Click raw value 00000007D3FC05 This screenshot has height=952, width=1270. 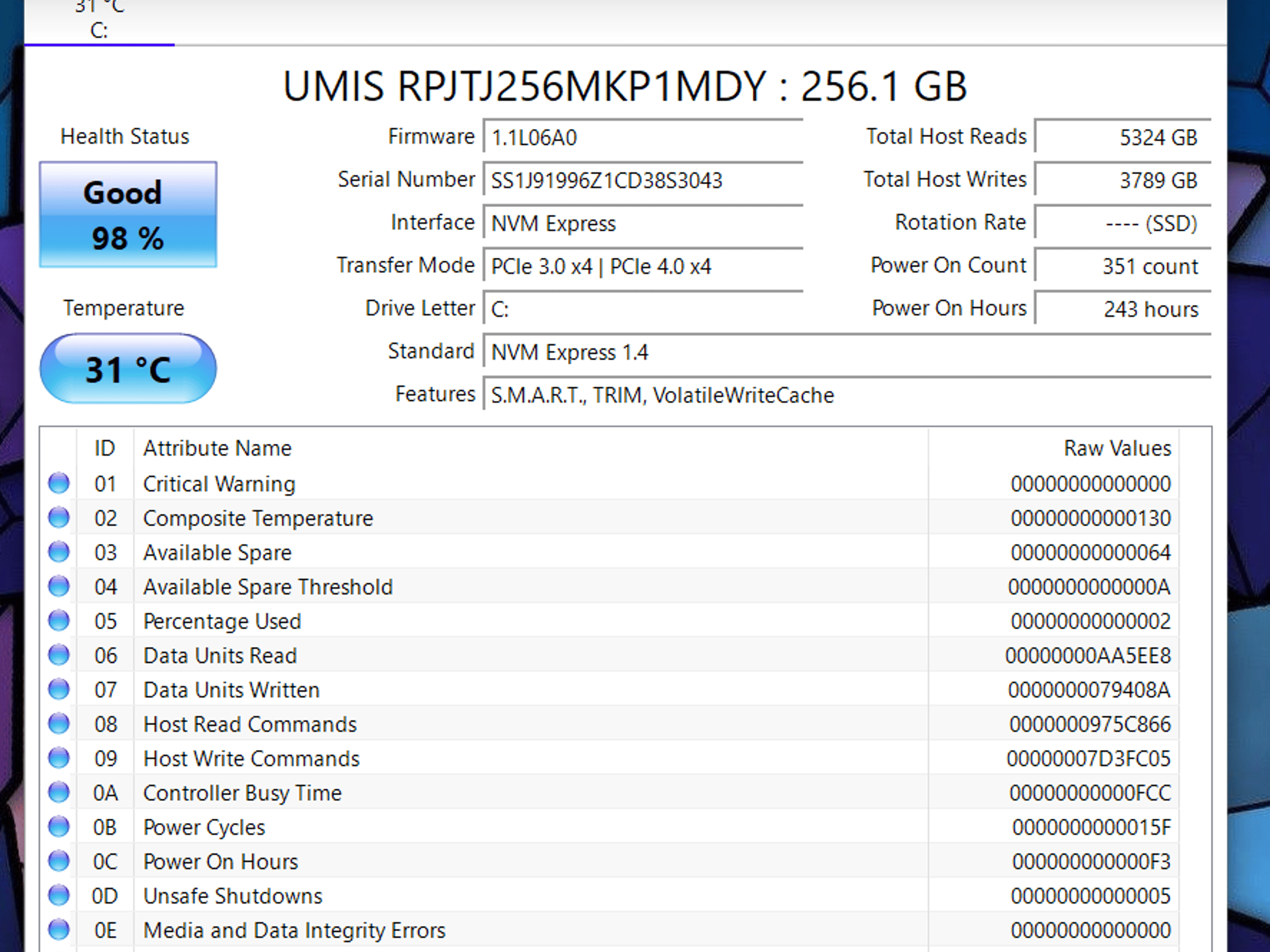tap(1088, 759)
